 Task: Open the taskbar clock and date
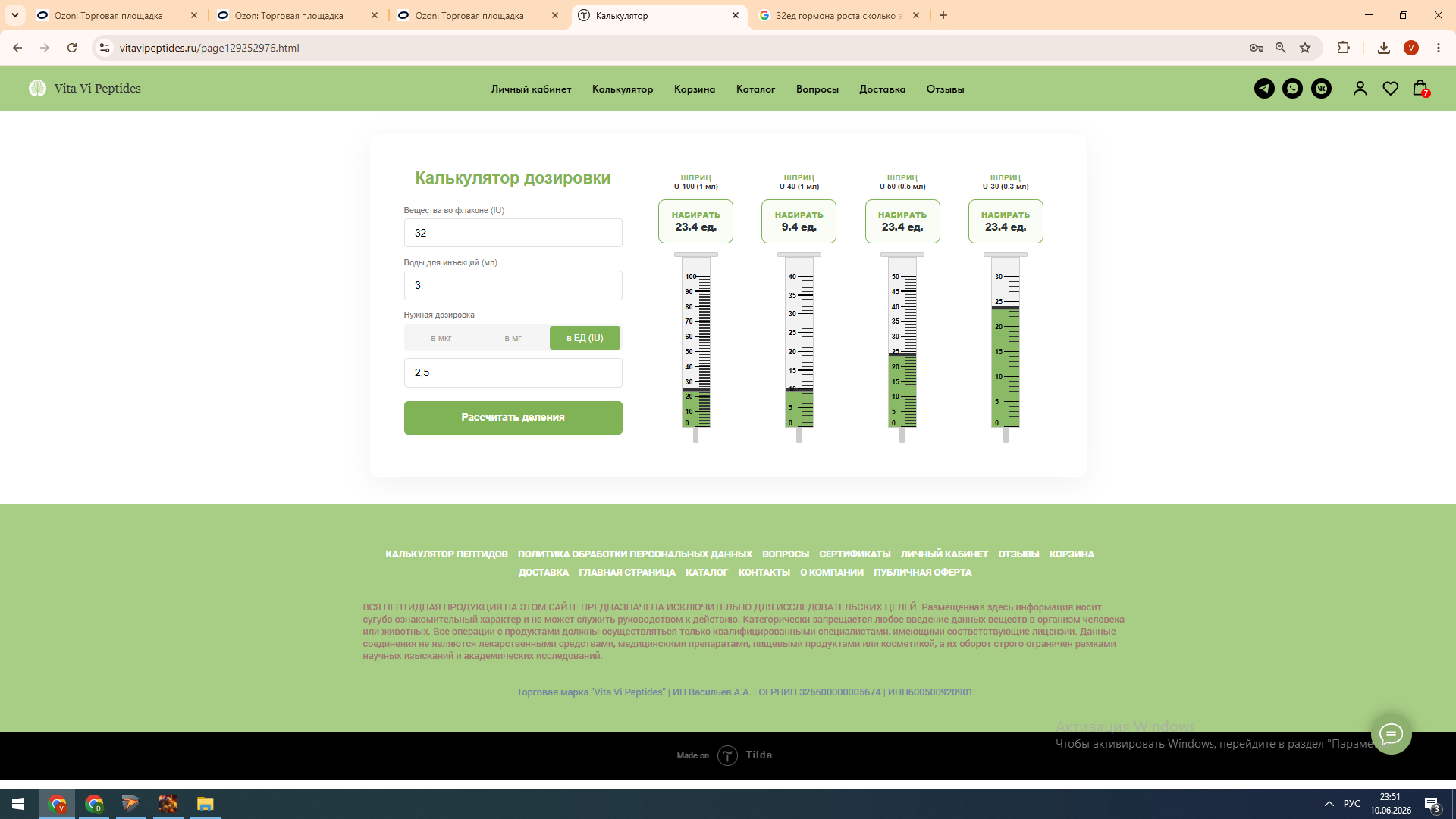(x=1390, y=804)
